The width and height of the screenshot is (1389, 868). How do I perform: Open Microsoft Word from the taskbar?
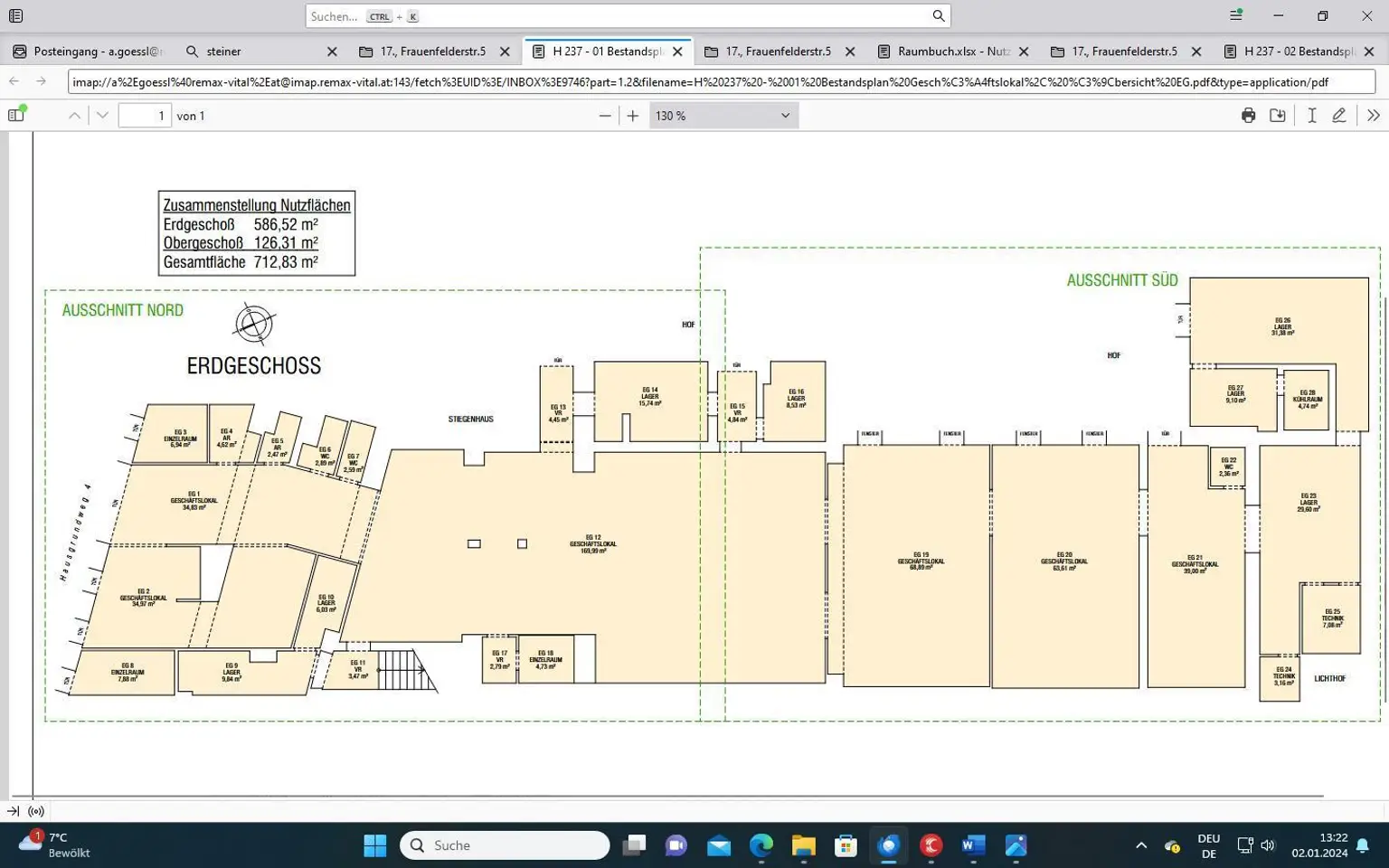point(973,845)
